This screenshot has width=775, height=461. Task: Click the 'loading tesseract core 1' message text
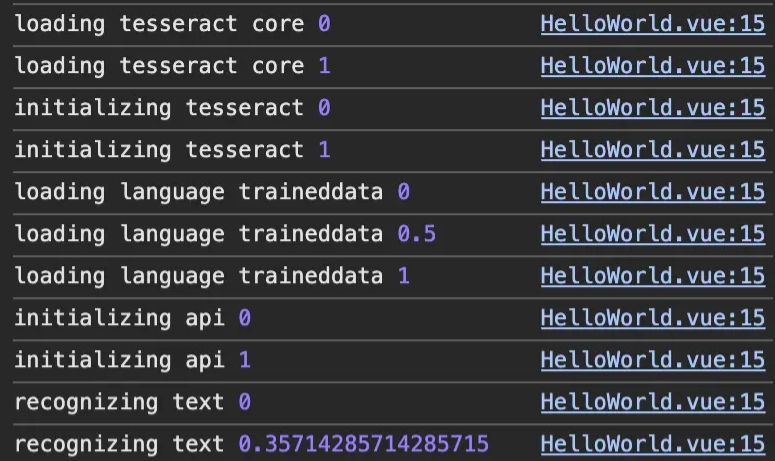(x=172, y=66)
